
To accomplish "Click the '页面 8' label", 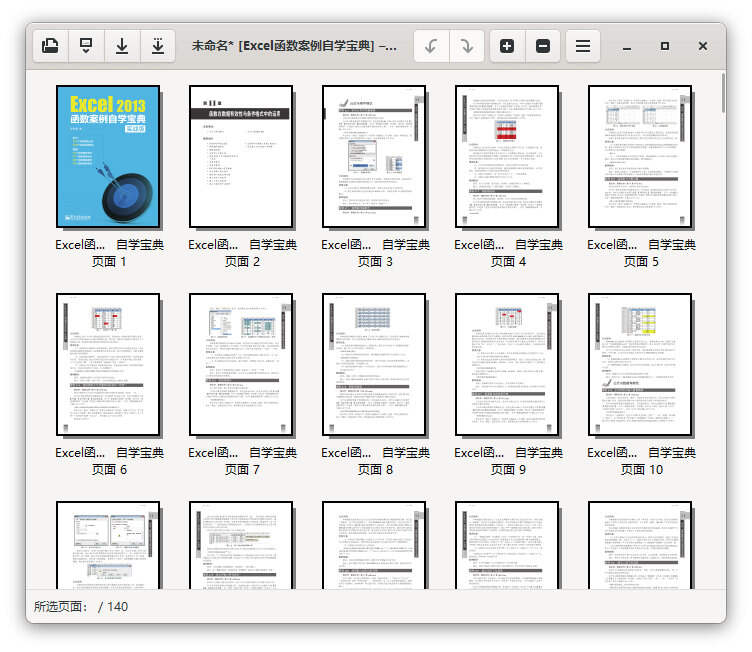I will [376, 470].
